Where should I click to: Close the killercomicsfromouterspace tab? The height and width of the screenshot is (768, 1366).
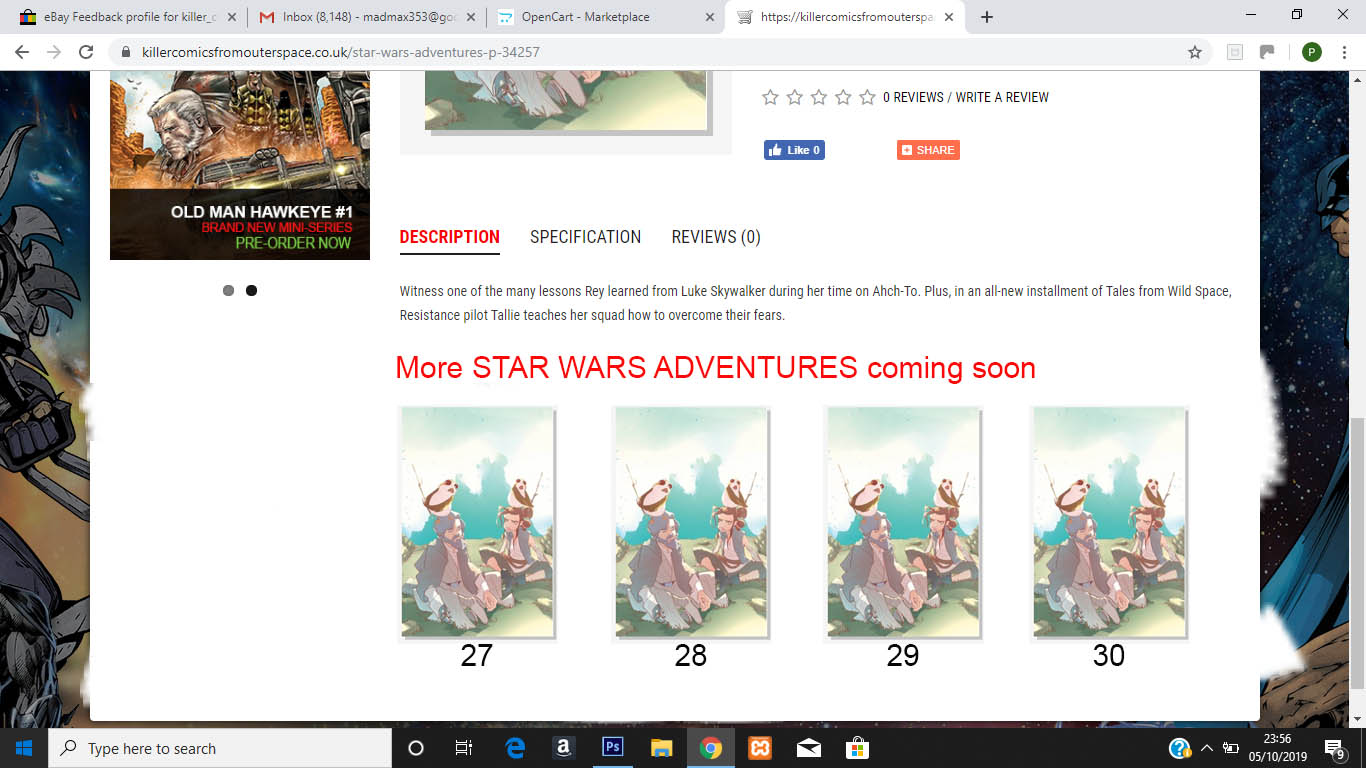coord(949,17)
